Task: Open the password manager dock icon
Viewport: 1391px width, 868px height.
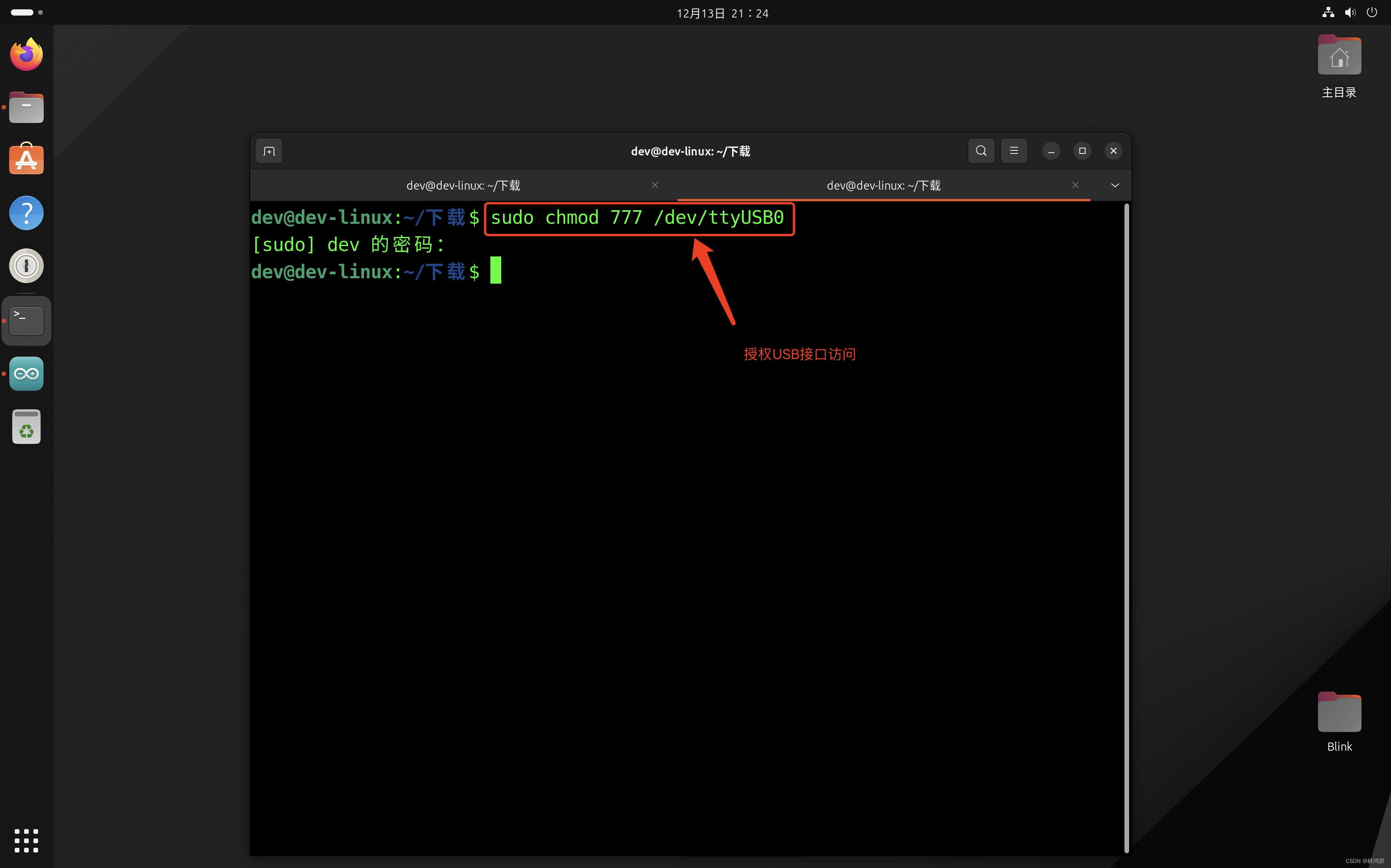Action: [26, 266]
